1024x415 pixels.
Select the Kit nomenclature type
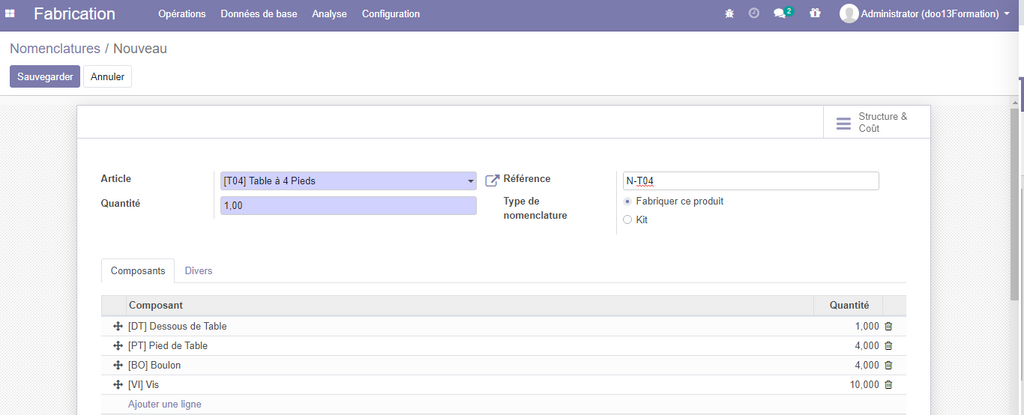627,220
